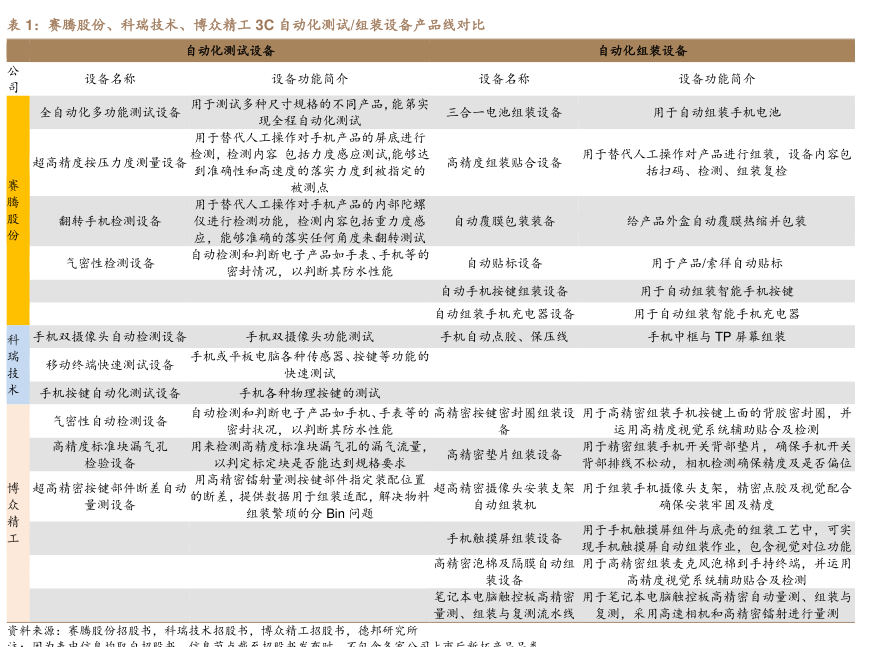Click the 手机各种物理按键的测试 cell
Viewport: 873px width, 647px height.
[x=310, y=393]
